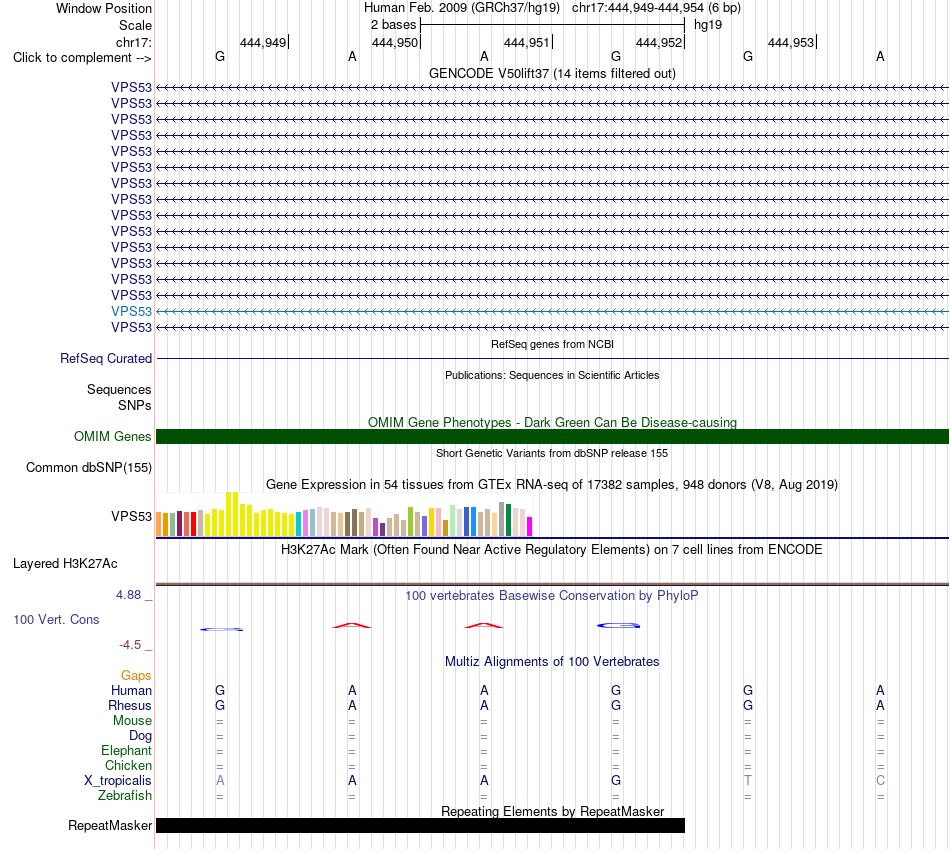The height and width of the screenshot is (849, 950).
Task: Click the 'T' base in the X_tropicalis row
Action: (748, 781)
